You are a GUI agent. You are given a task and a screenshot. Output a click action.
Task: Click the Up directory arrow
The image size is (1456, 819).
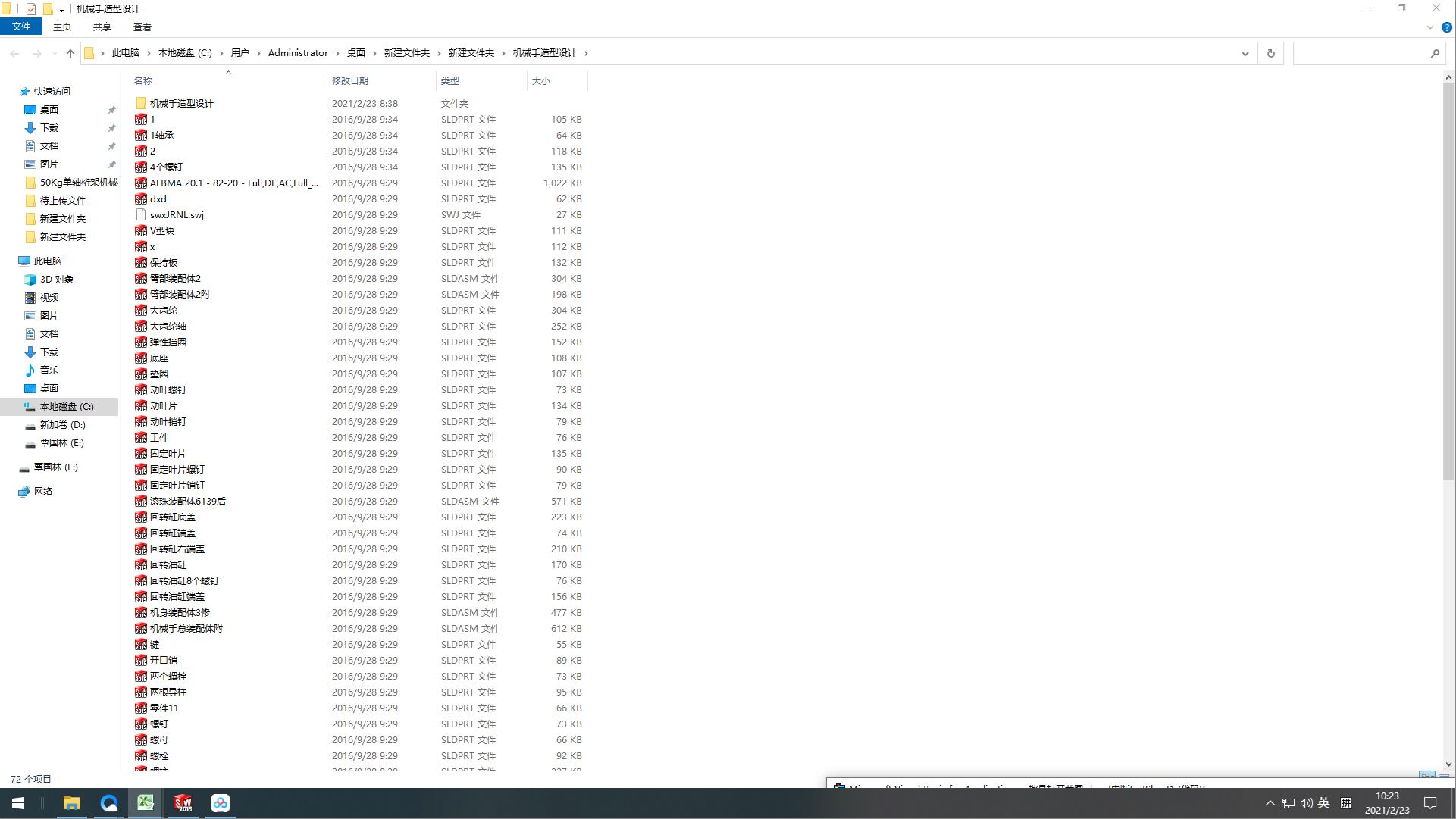[70, 53]
